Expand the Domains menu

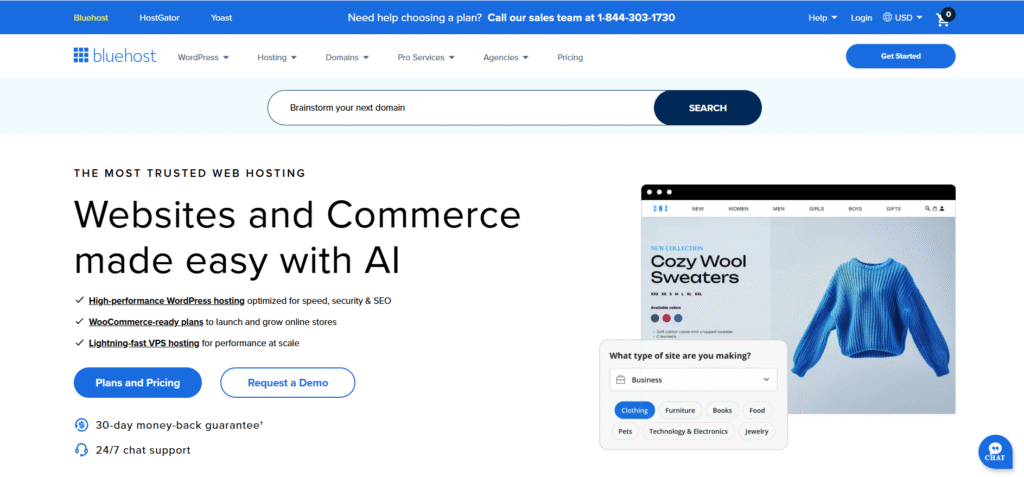[x=347, y=58]
